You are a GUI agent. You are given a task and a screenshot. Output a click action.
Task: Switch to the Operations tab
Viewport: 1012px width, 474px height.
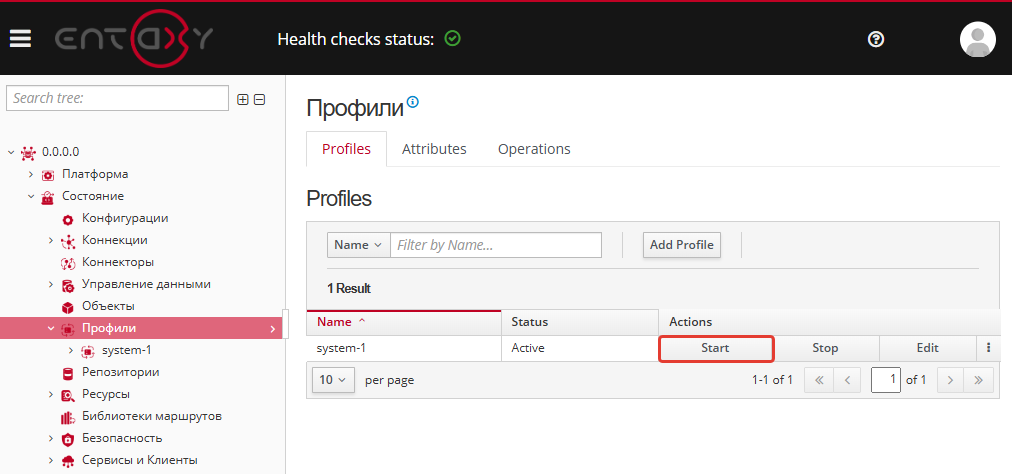[x=534, y=149]
